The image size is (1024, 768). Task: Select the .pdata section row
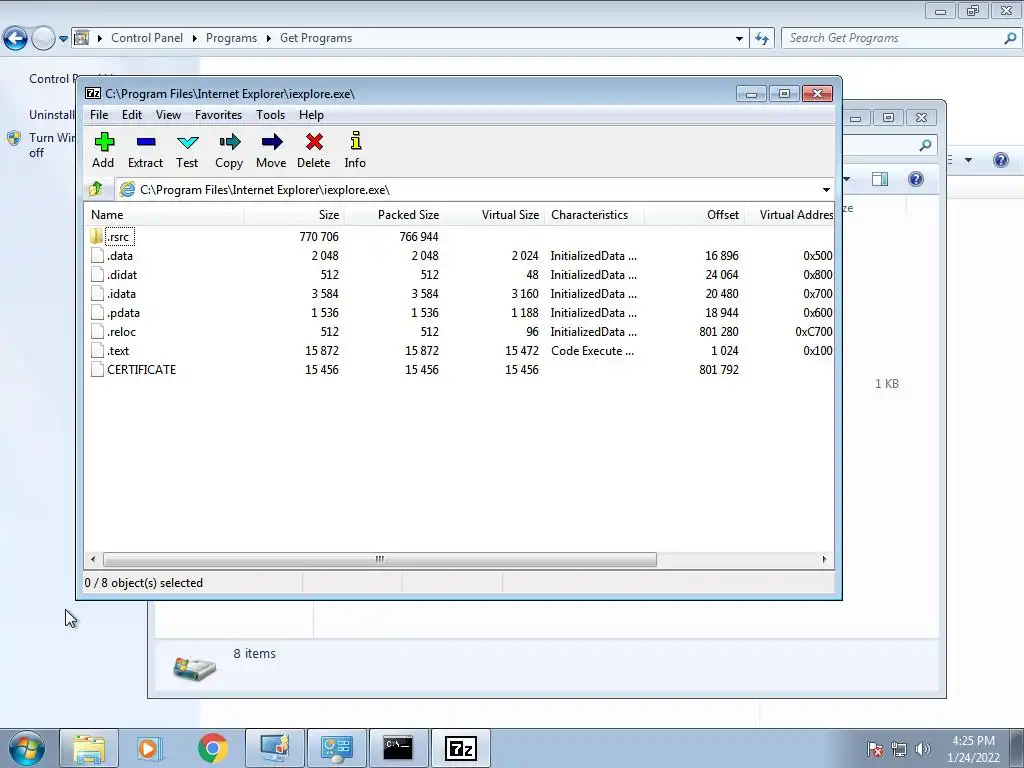(x=460, y=313)
